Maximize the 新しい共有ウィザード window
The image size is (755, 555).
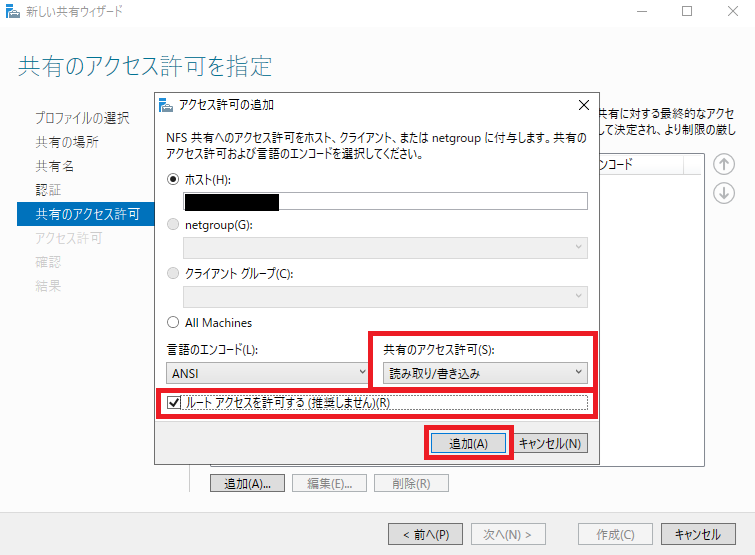(687, 12)
